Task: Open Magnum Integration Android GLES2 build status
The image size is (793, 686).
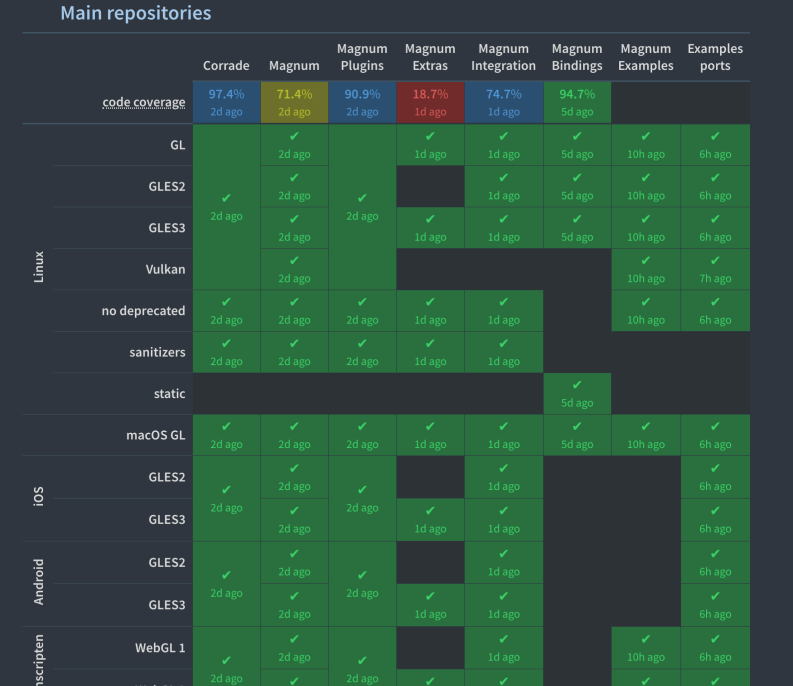Action: coord(504,563)
